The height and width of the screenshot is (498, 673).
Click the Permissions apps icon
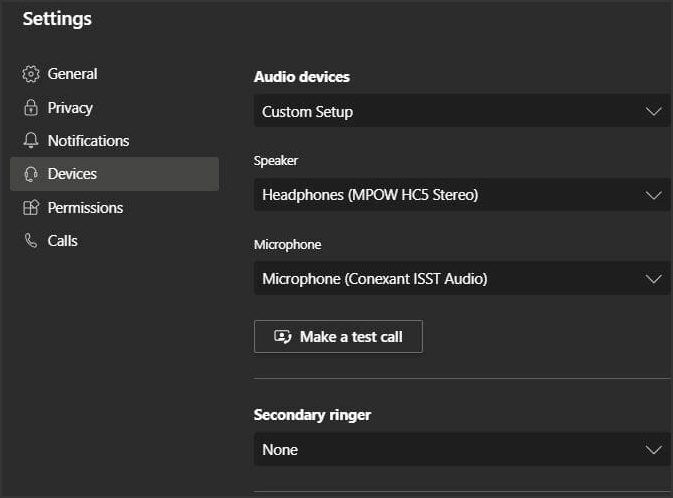[x=31, y=207]
